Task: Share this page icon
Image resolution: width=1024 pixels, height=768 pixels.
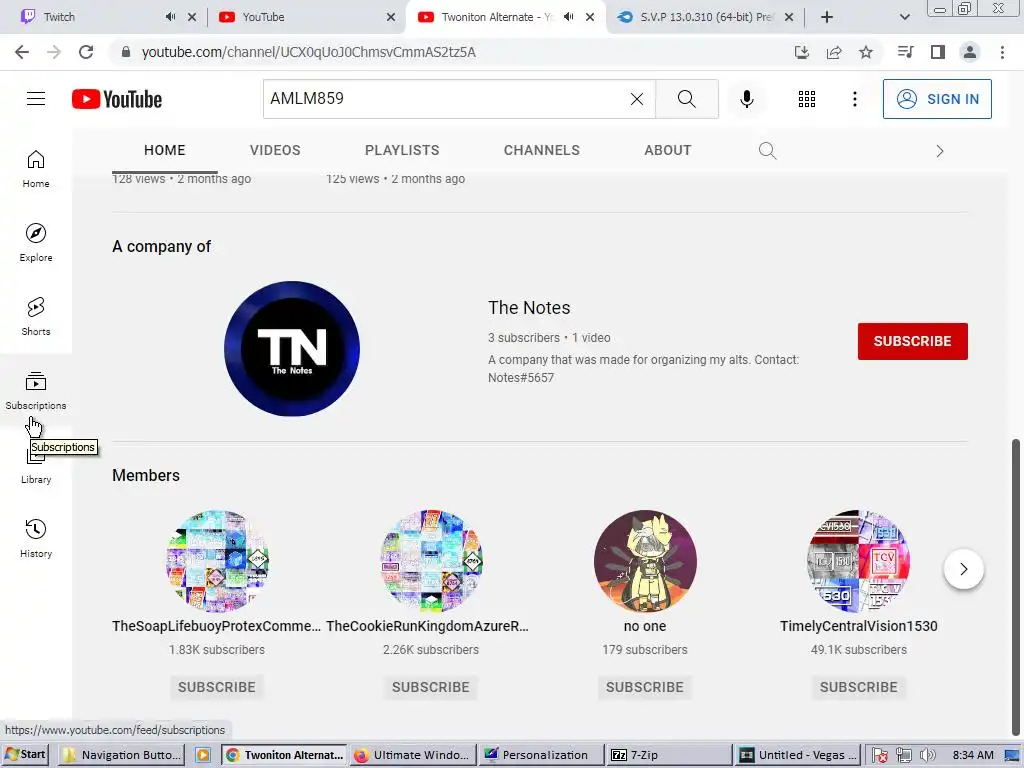Action: 834,52
